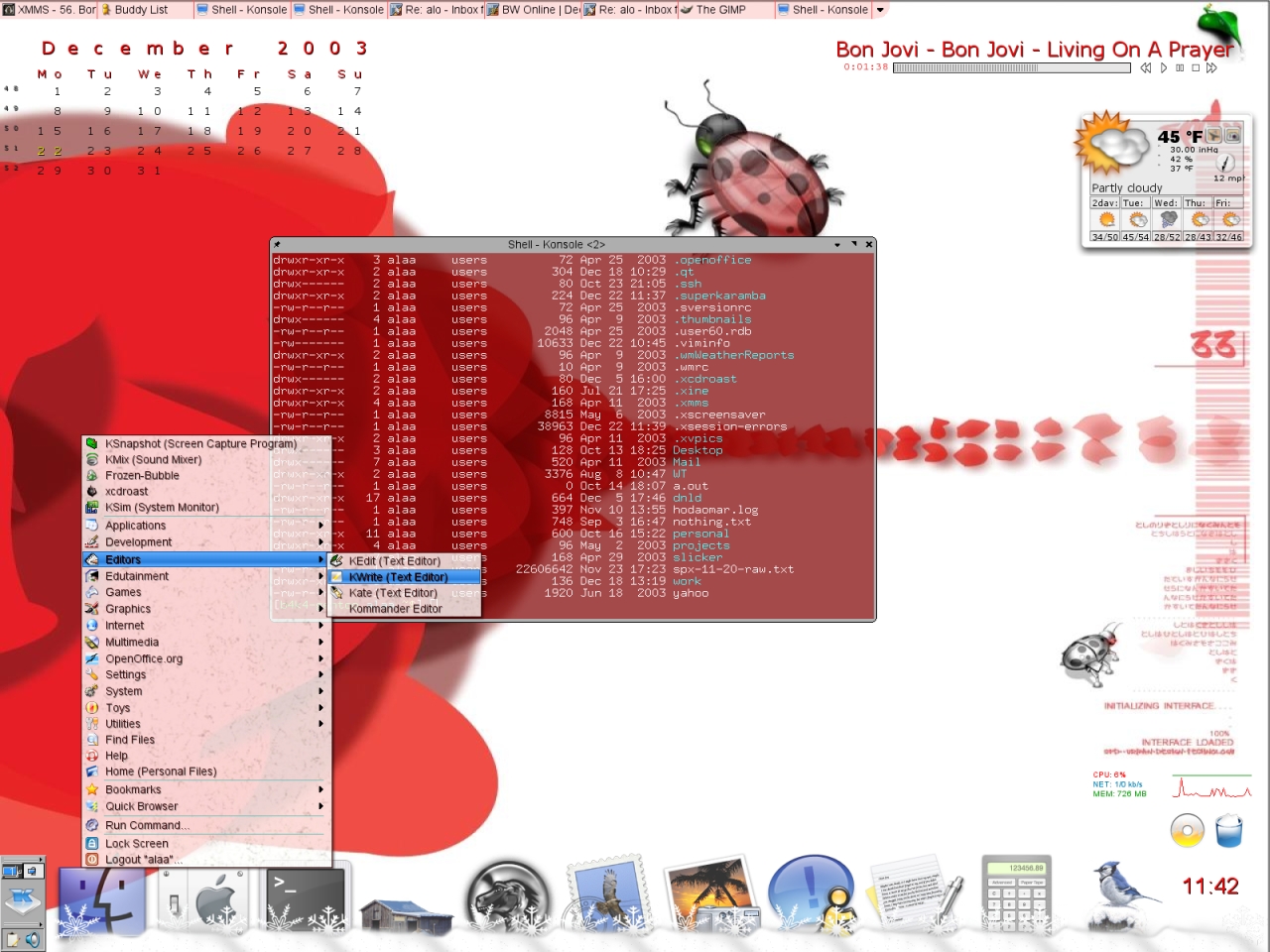Switch to the BW Online taskbar entry
1270x952 pixels.
pyautogui.click(x=532, y=10)
